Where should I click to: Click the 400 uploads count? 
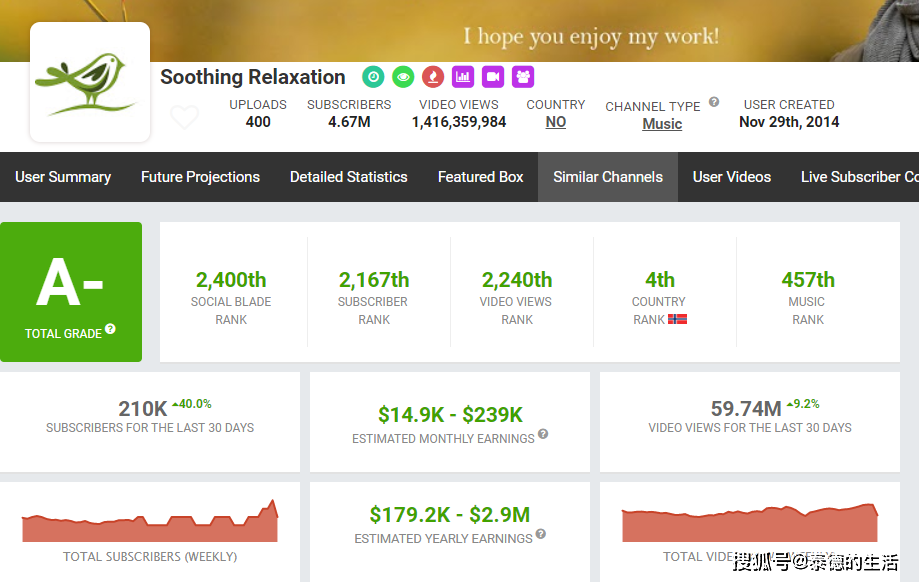[x=258, y=122]
